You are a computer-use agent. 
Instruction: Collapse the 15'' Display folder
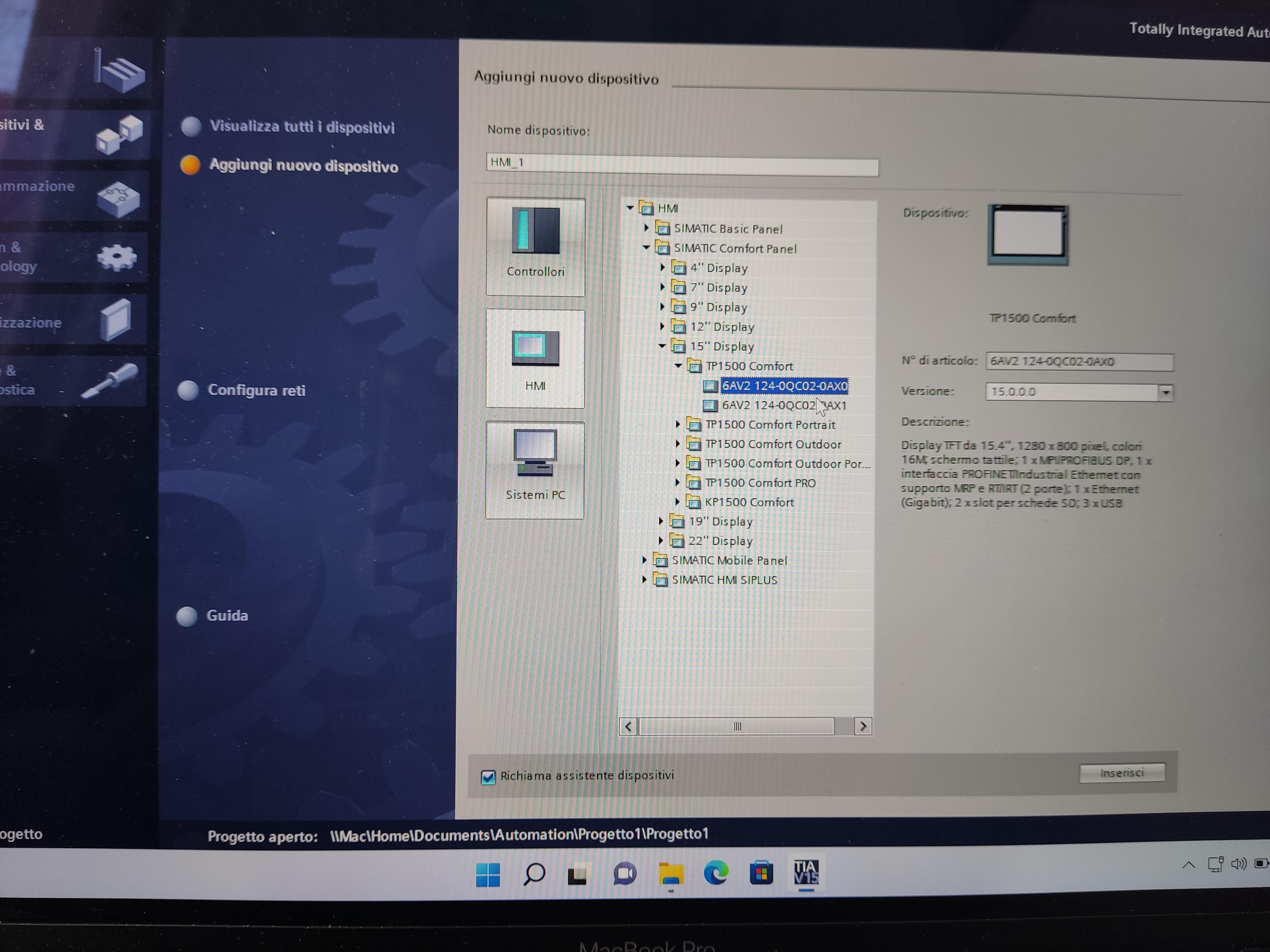click(x=663, y=346)
